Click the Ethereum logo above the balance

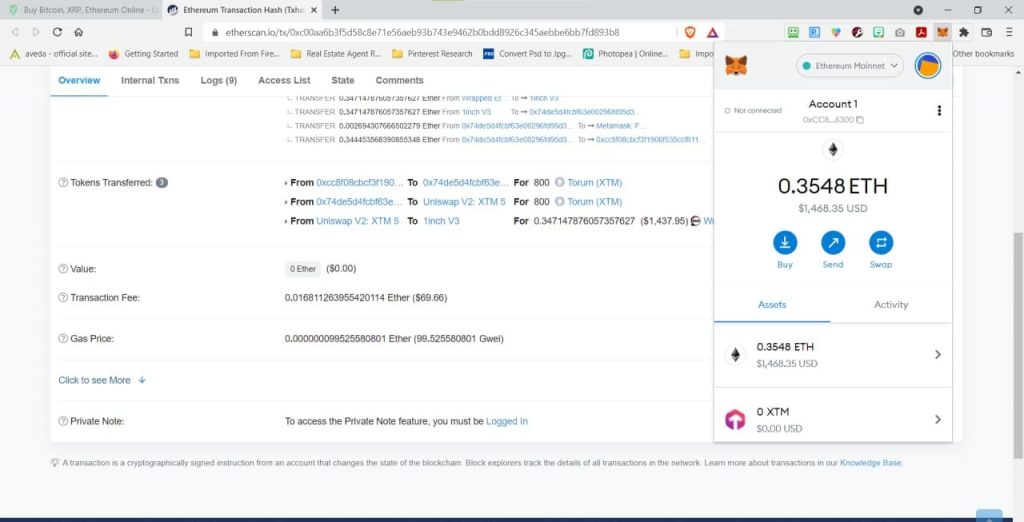pos(832,150)
